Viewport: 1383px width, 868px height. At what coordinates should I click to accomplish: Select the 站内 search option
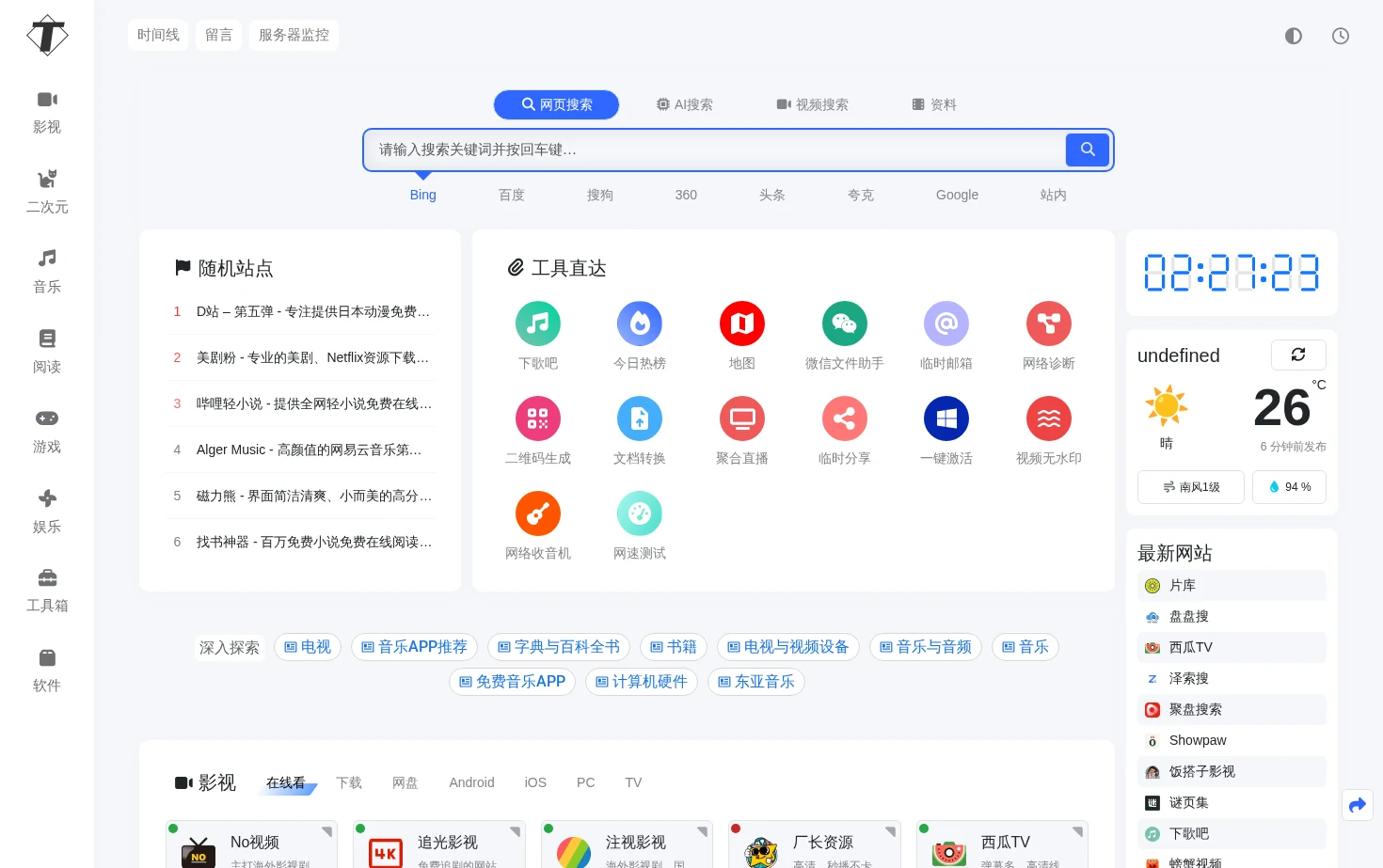point(1054,195)
